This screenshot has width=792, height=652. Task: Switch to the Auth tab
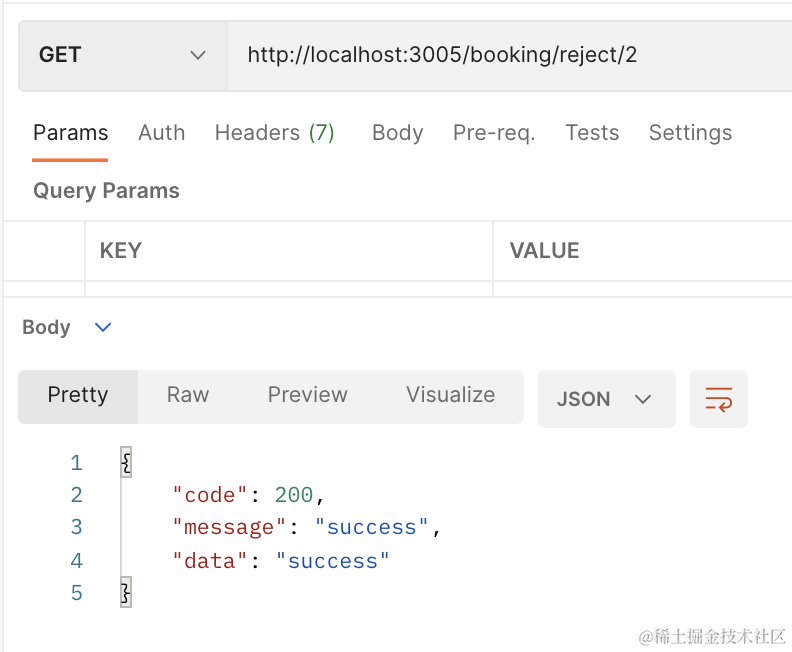point(161,133)
